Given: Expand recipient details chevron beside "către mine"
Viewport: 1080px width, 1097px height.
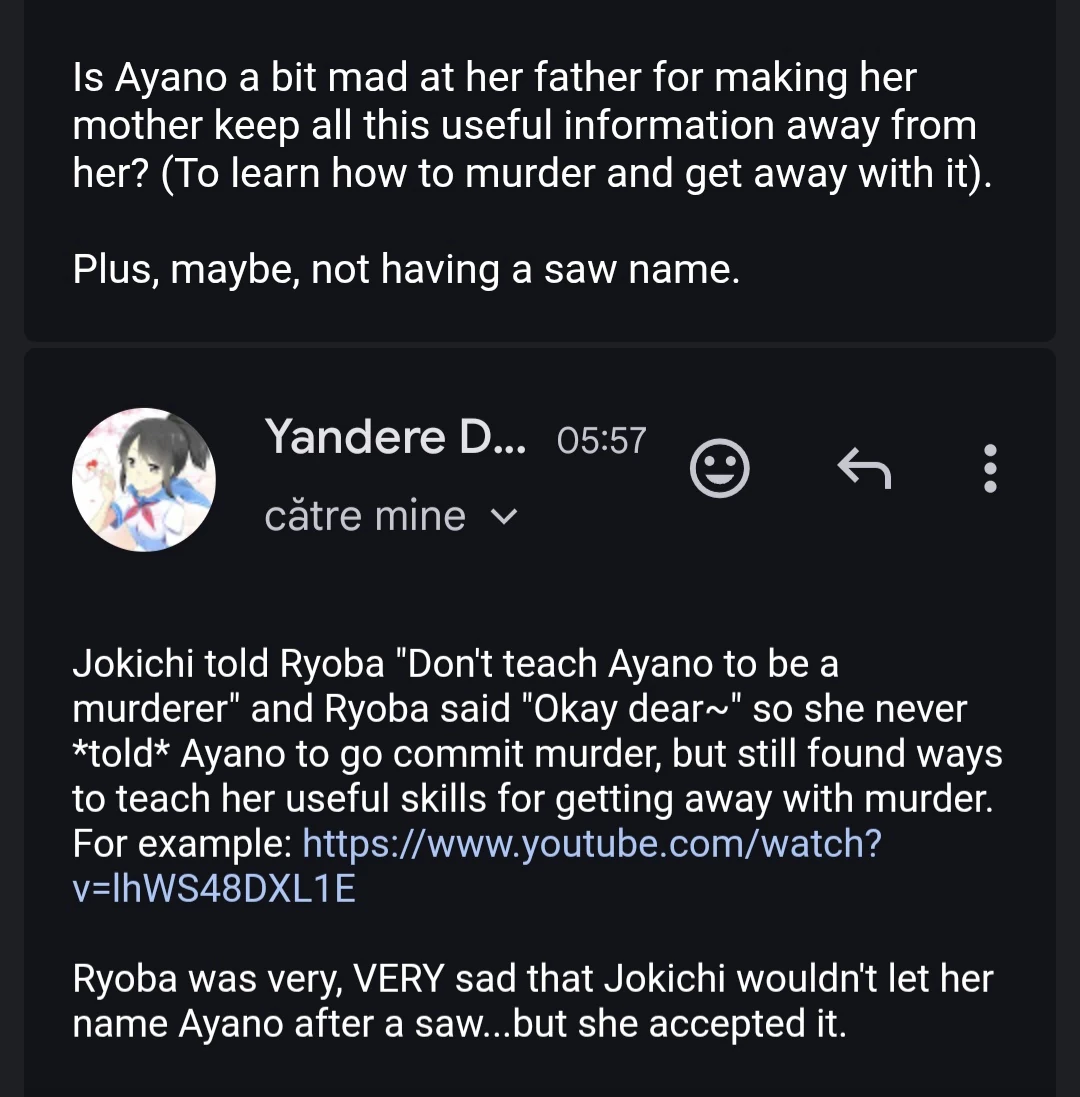Looking at the screenshot, I should tap(506, 517).
